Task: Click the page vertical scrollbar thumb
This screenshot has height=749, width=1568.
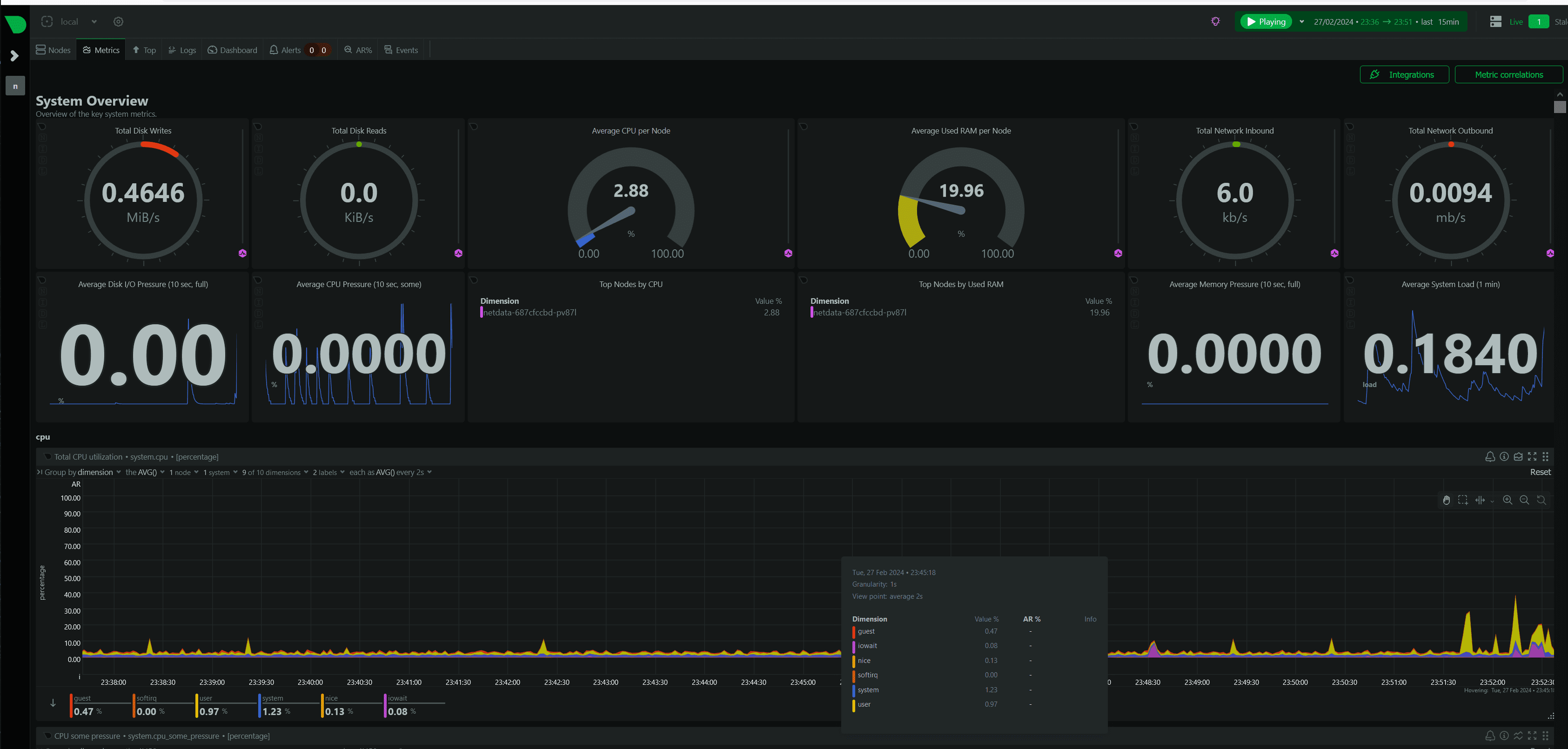Action: click(x=1560, y=107)
